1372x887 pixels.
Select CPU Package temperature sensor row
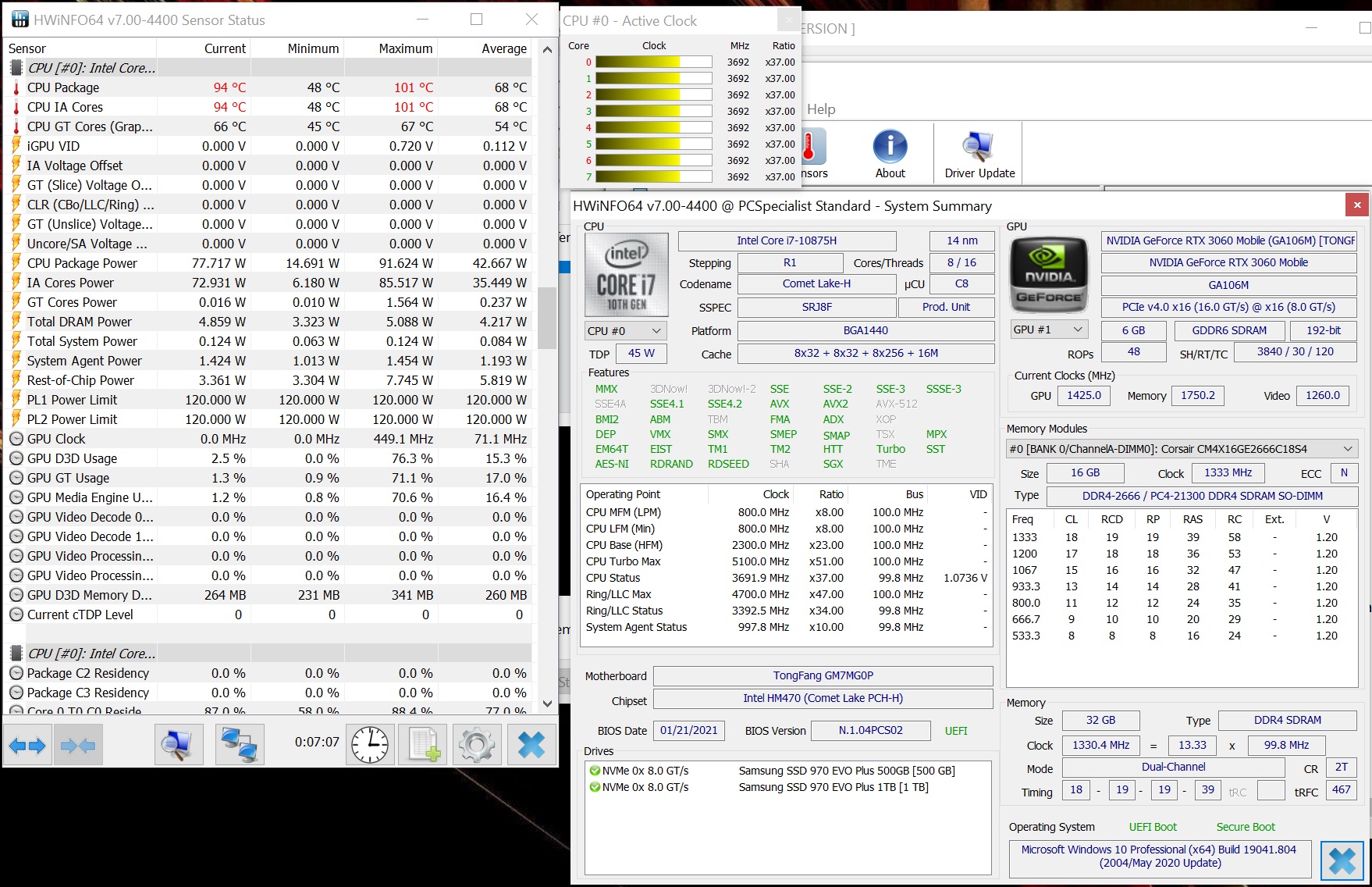268,87
